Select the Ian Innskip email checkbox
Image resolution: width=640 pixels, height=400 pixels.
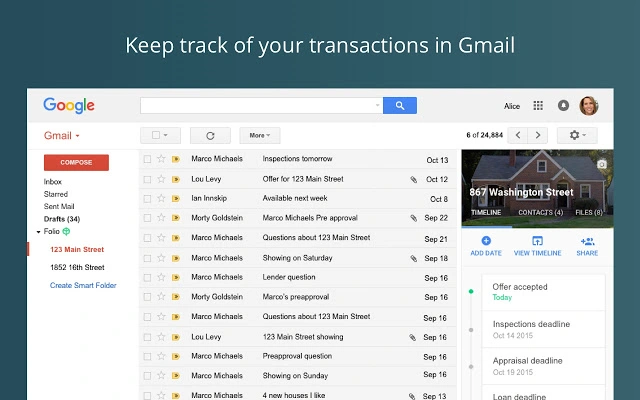(x=147, y=199)
